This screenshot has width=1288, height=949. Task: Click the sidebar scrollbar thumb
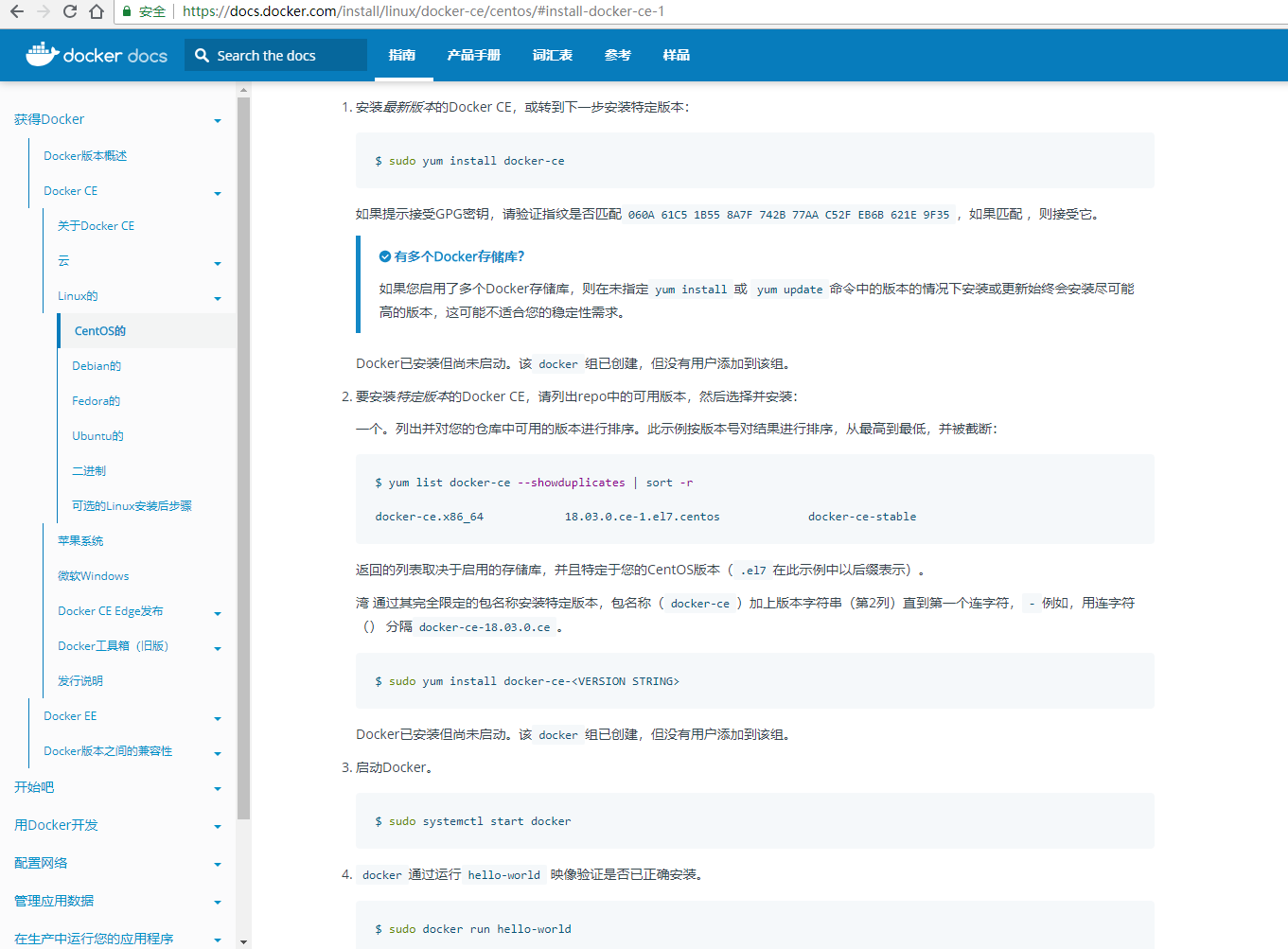pos(244,459)
